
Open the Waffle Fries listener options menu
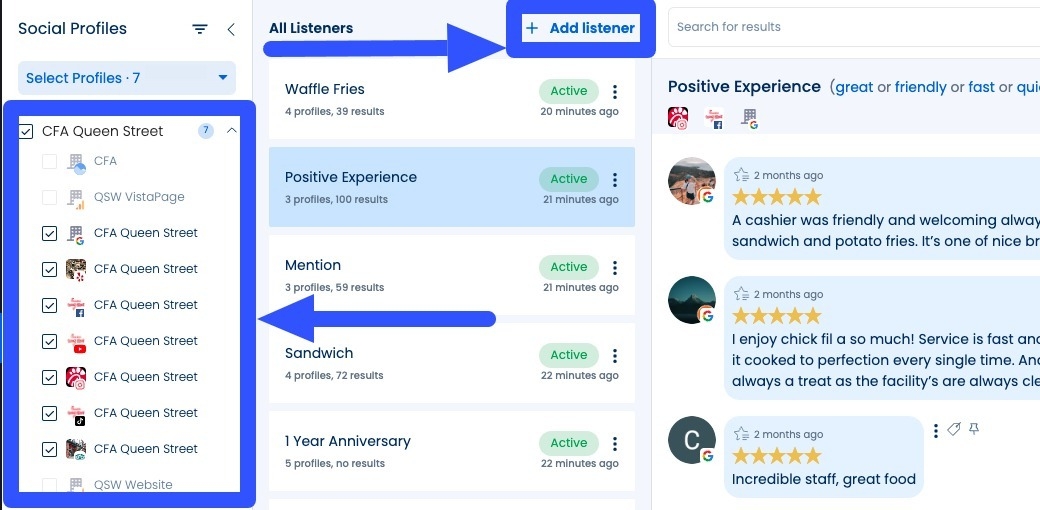point(614,92)
